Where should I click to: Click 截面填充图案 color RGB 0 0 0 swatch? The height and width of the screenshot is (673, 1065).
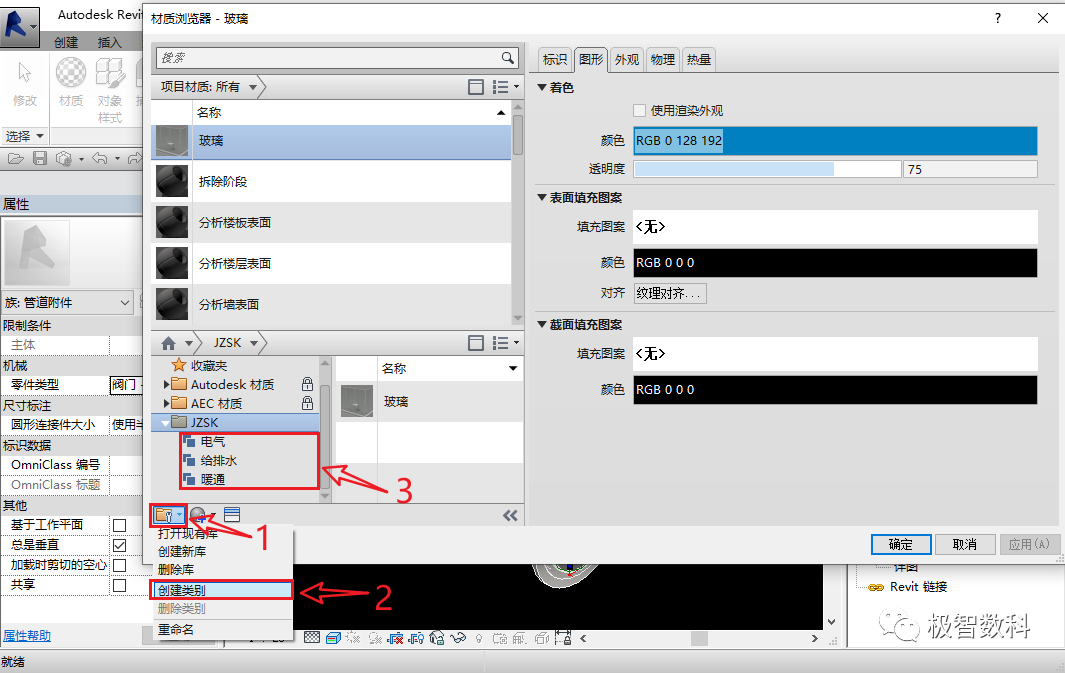[x=835, y=390]
